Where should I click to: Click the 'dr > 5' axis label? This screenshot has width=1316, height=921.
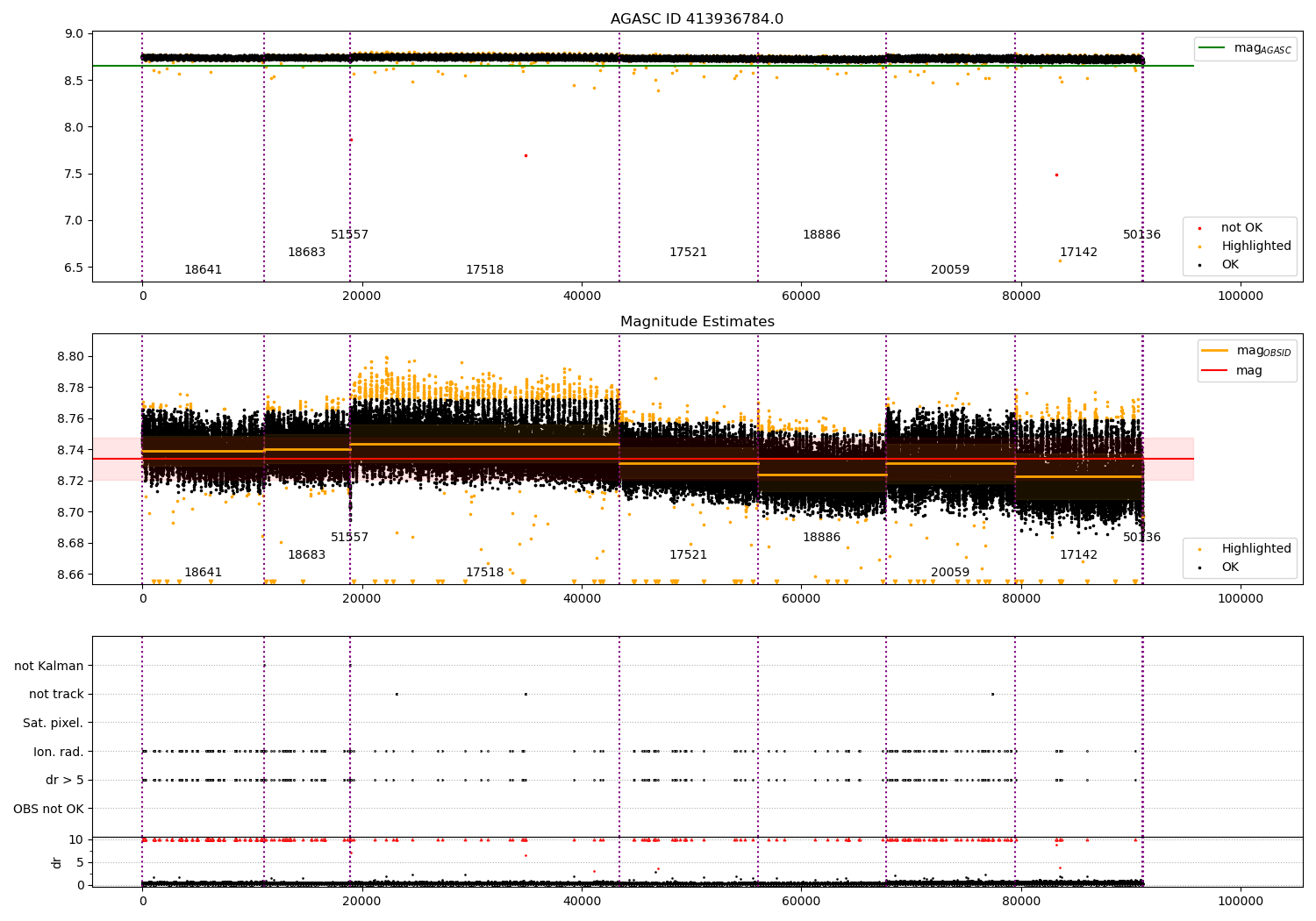65,781
